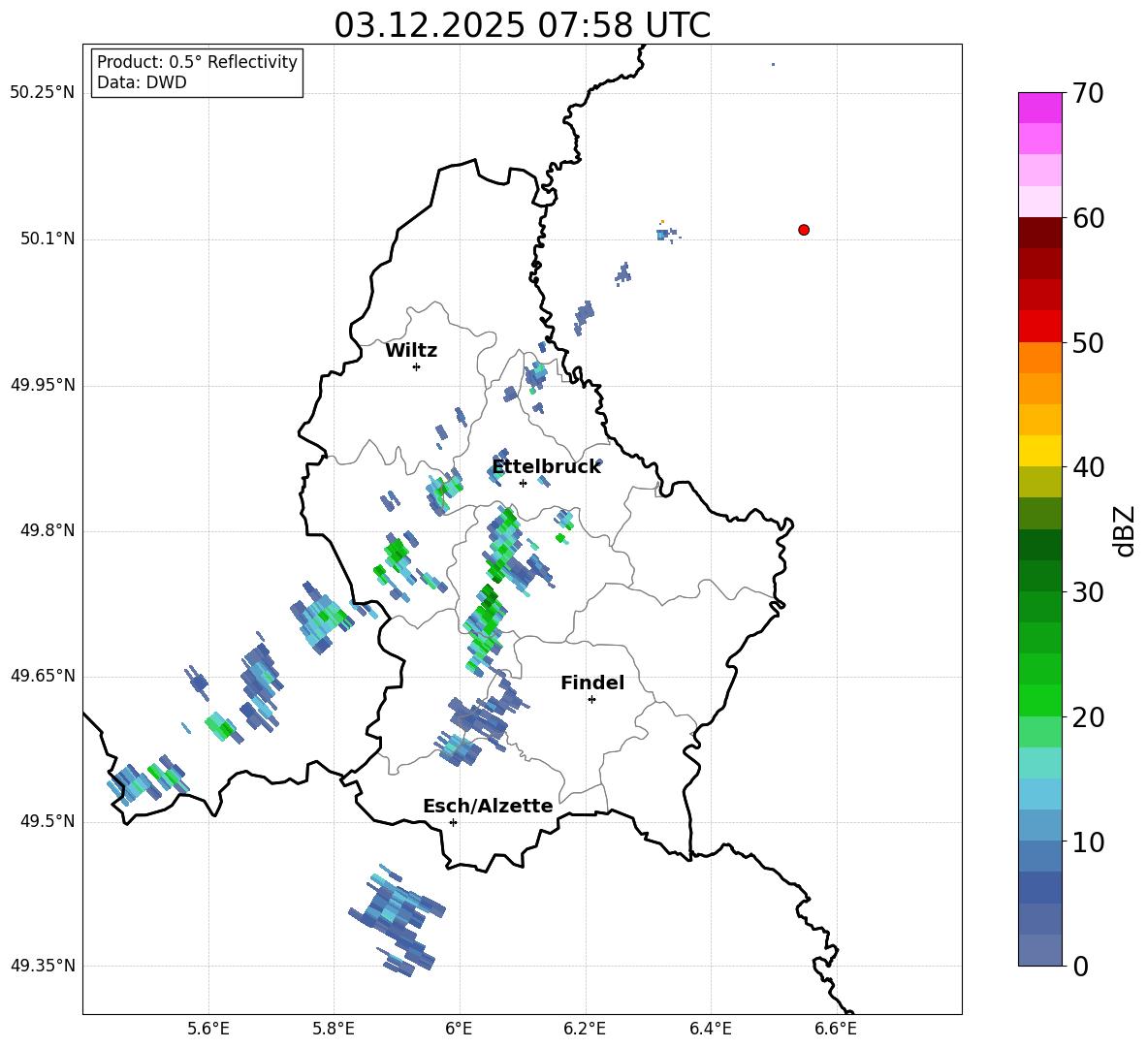Viewport: 1148px width, 1048px height.
Task: Click the 6.4°E longitude label
Action: pyautogui.click(x=710, y=1029)
